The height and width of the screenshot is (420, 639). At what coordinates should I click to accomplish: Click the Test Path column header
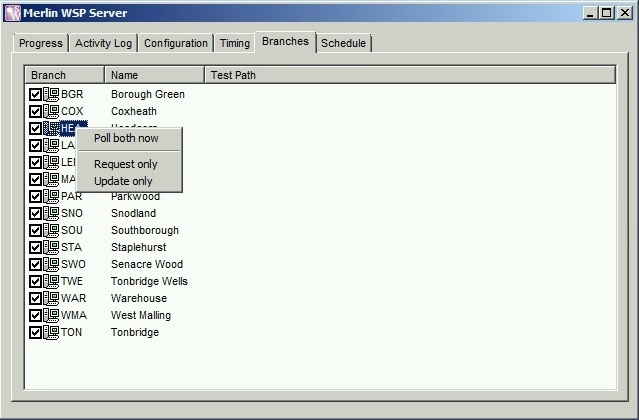coord(410,75)
